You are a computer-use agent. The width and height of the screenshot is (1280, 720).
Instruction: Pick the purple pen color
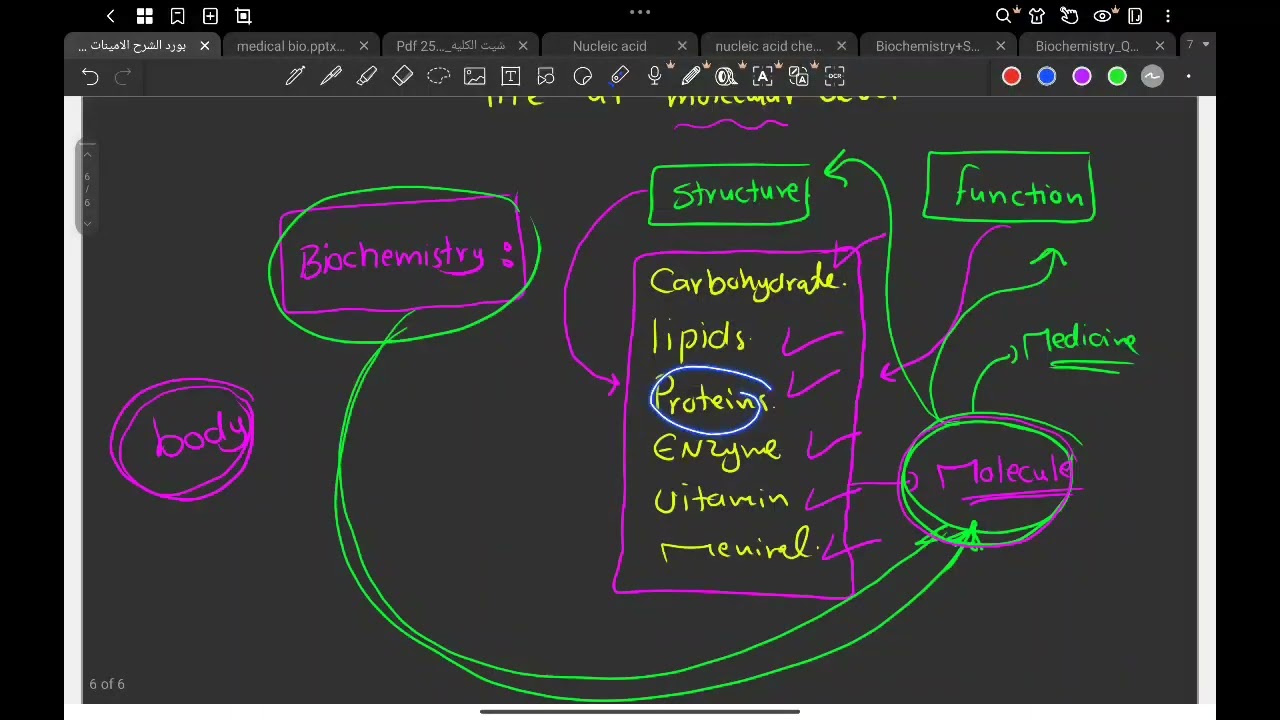point(1082,76)
